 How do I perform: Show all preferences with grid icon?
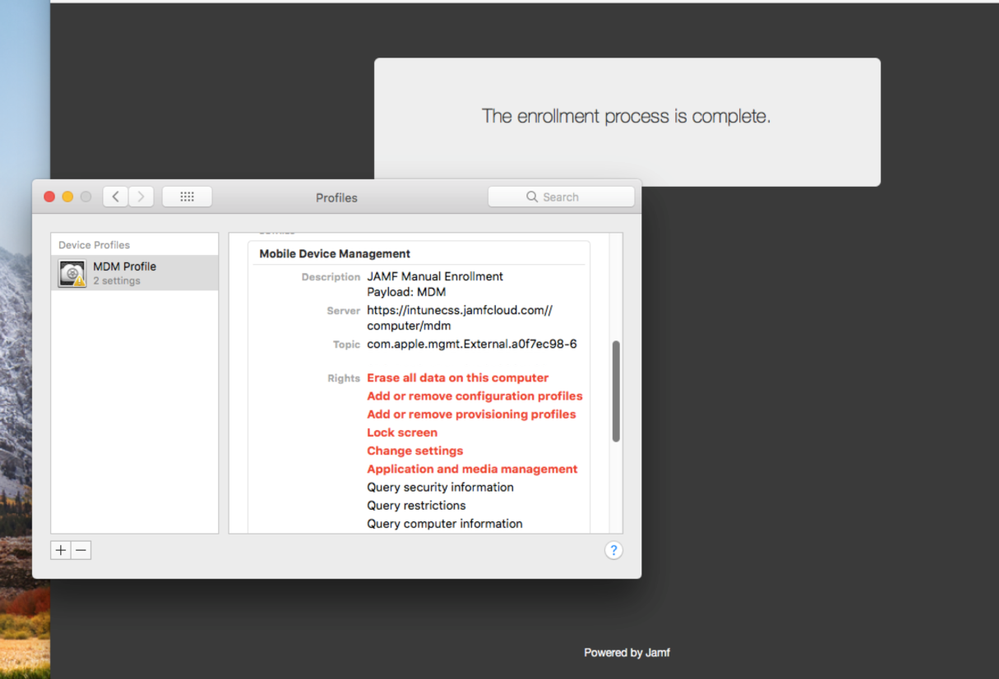pos(187,197)
